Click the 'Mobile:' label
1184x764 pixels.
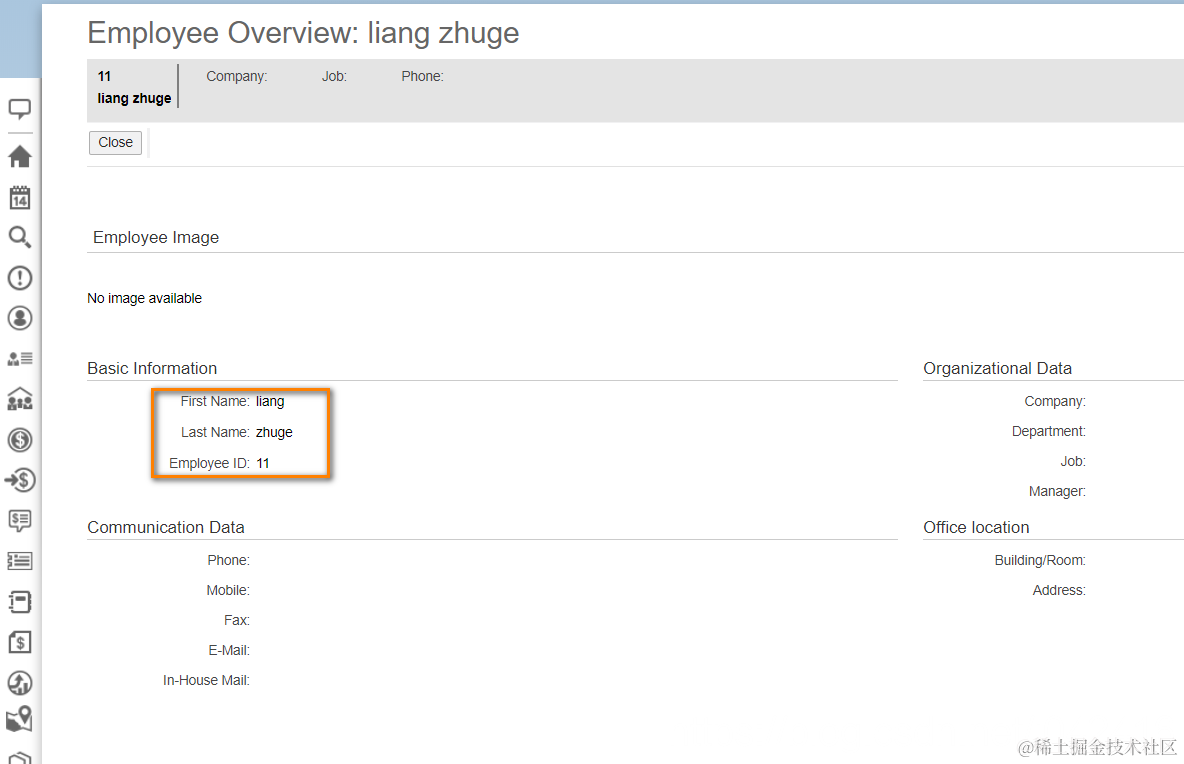(x=228, y=590)
